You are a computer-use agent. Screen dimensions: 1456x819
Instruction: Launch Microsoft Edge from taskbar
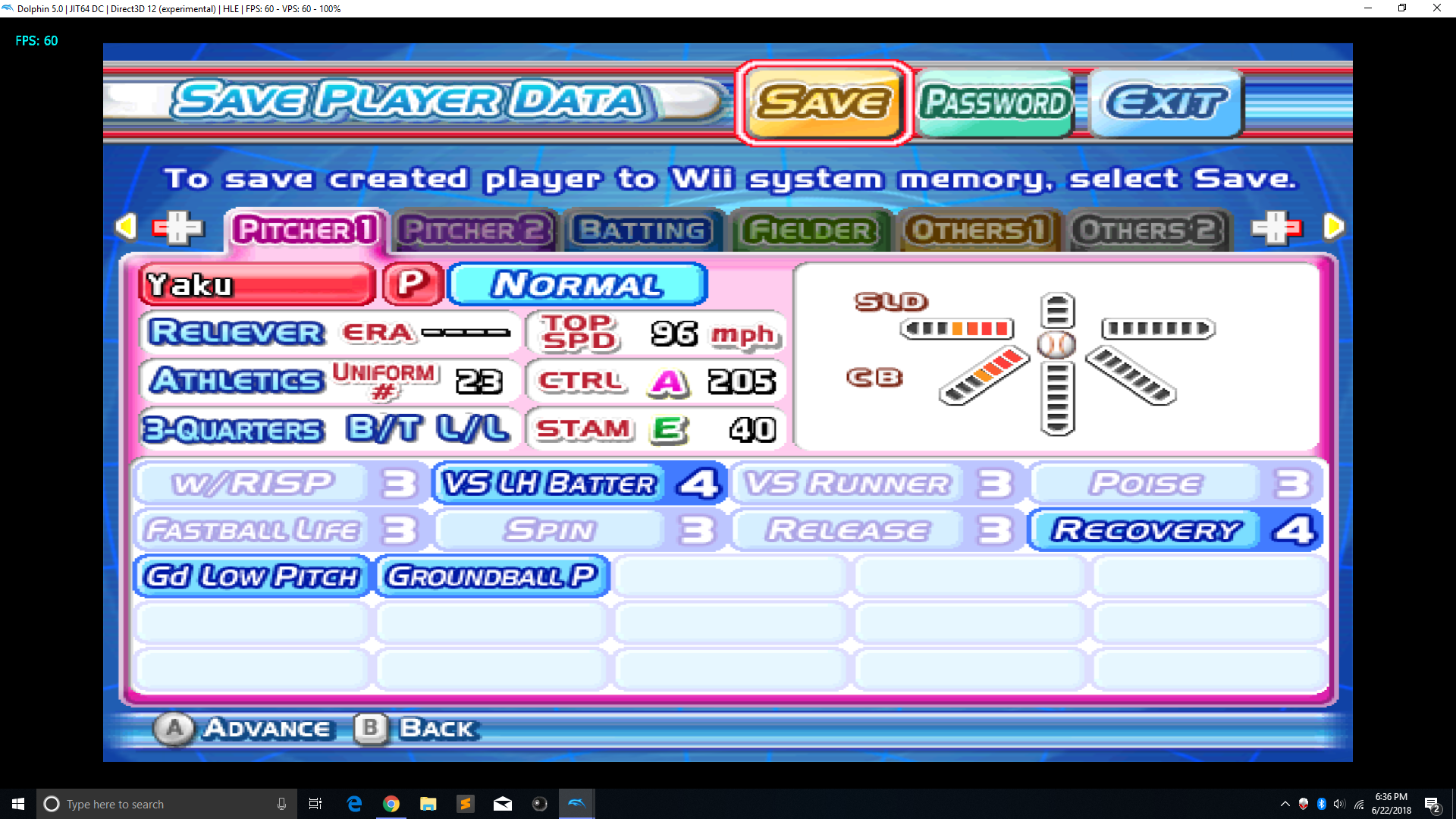point(354,804)
